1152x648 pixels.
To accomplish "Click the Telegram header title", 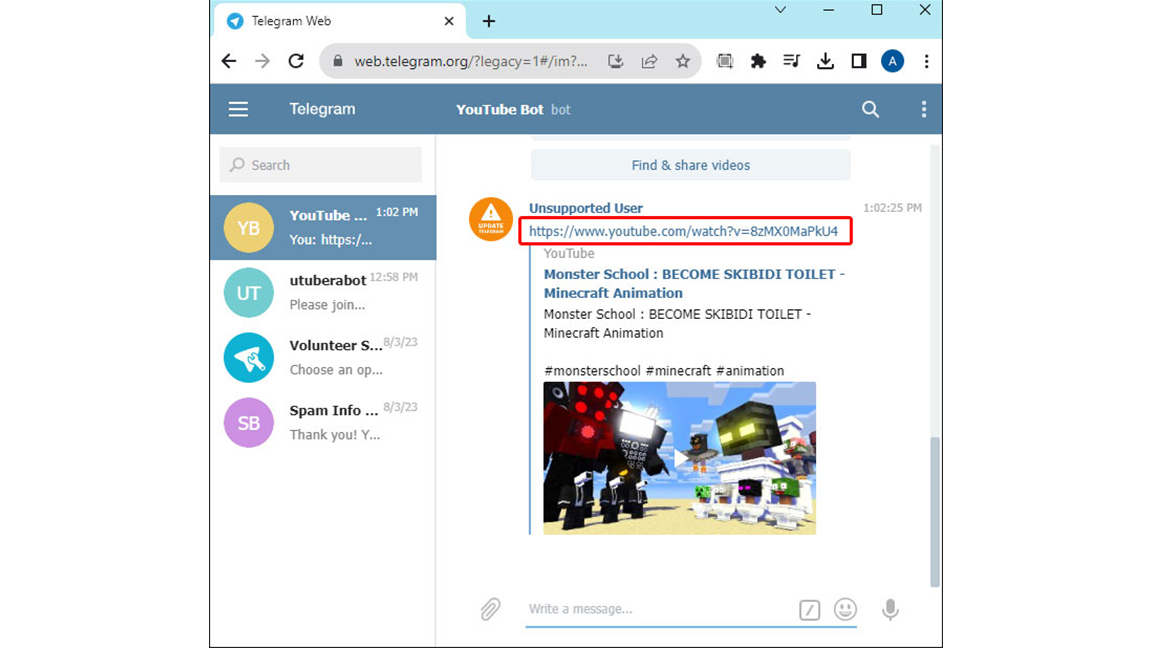I will (x=322, y=109).
